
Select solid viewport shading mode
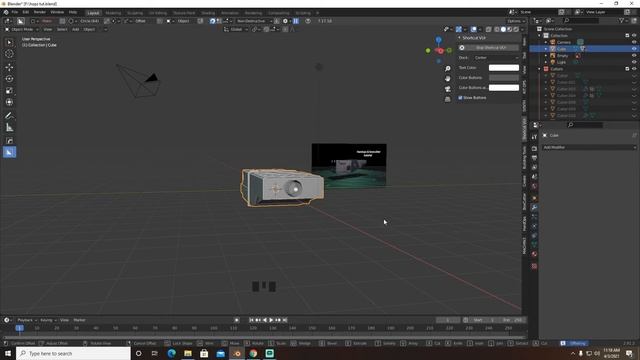503,29
